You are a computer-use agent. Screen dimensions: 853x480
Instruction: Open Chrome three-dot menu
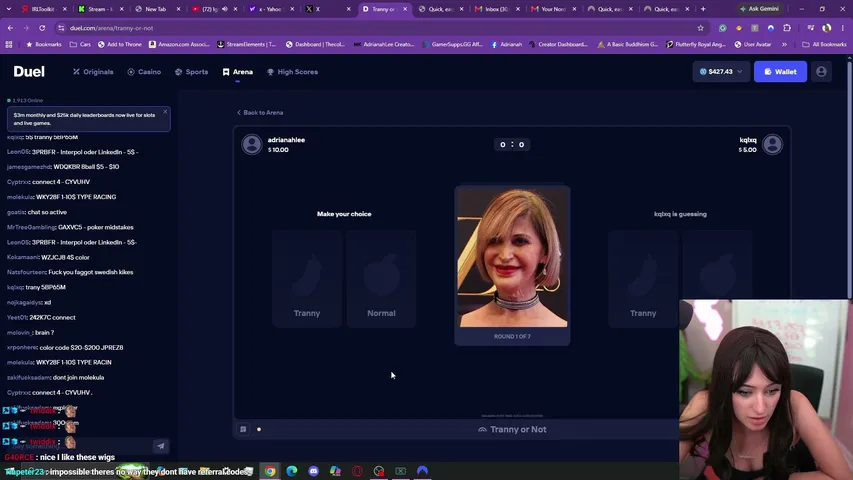pyautogui.click(x=843, y=28)
